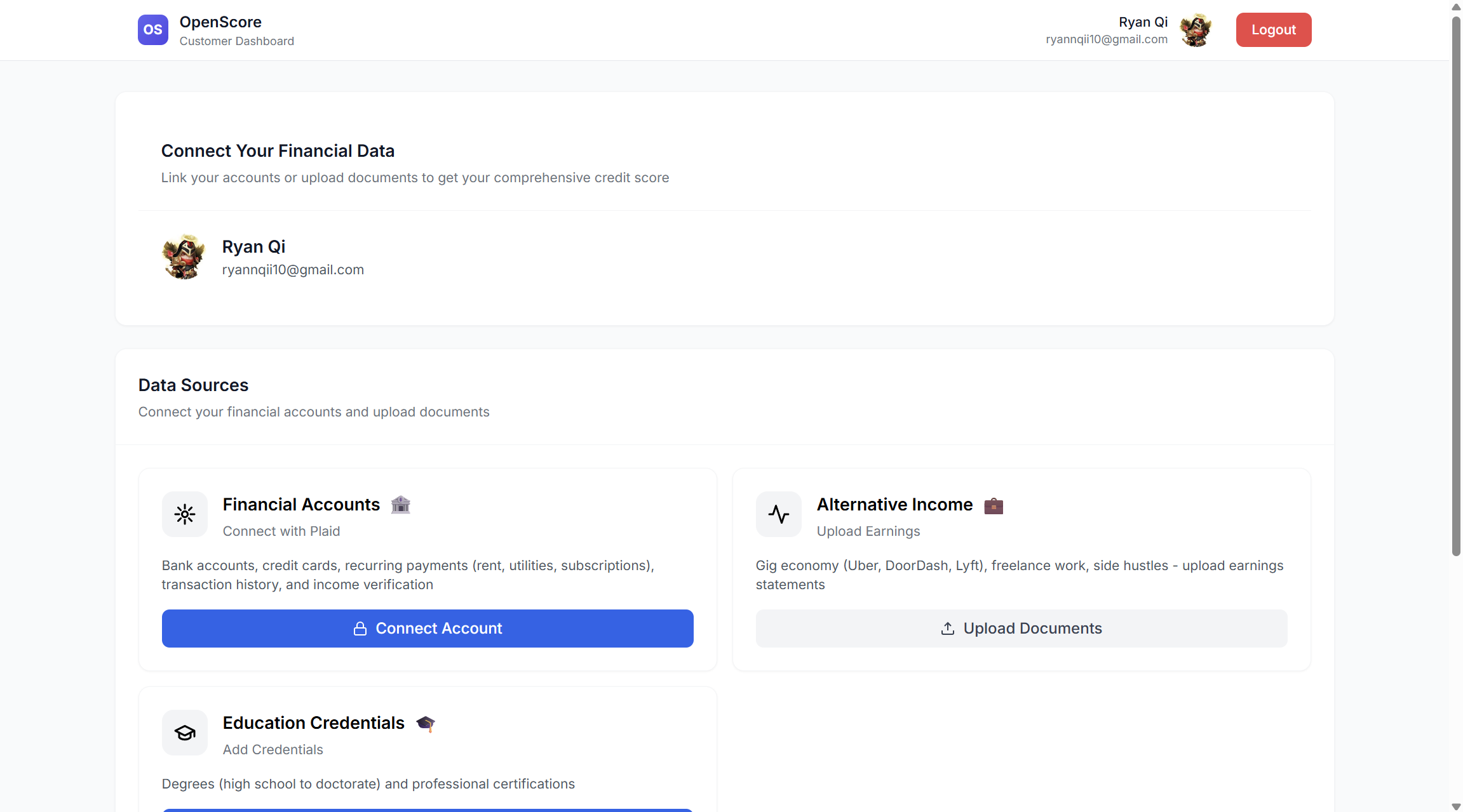Click the header avatar next to Logout
1463x812 pixels.
pyautogui.click(x=1196, y=30)
